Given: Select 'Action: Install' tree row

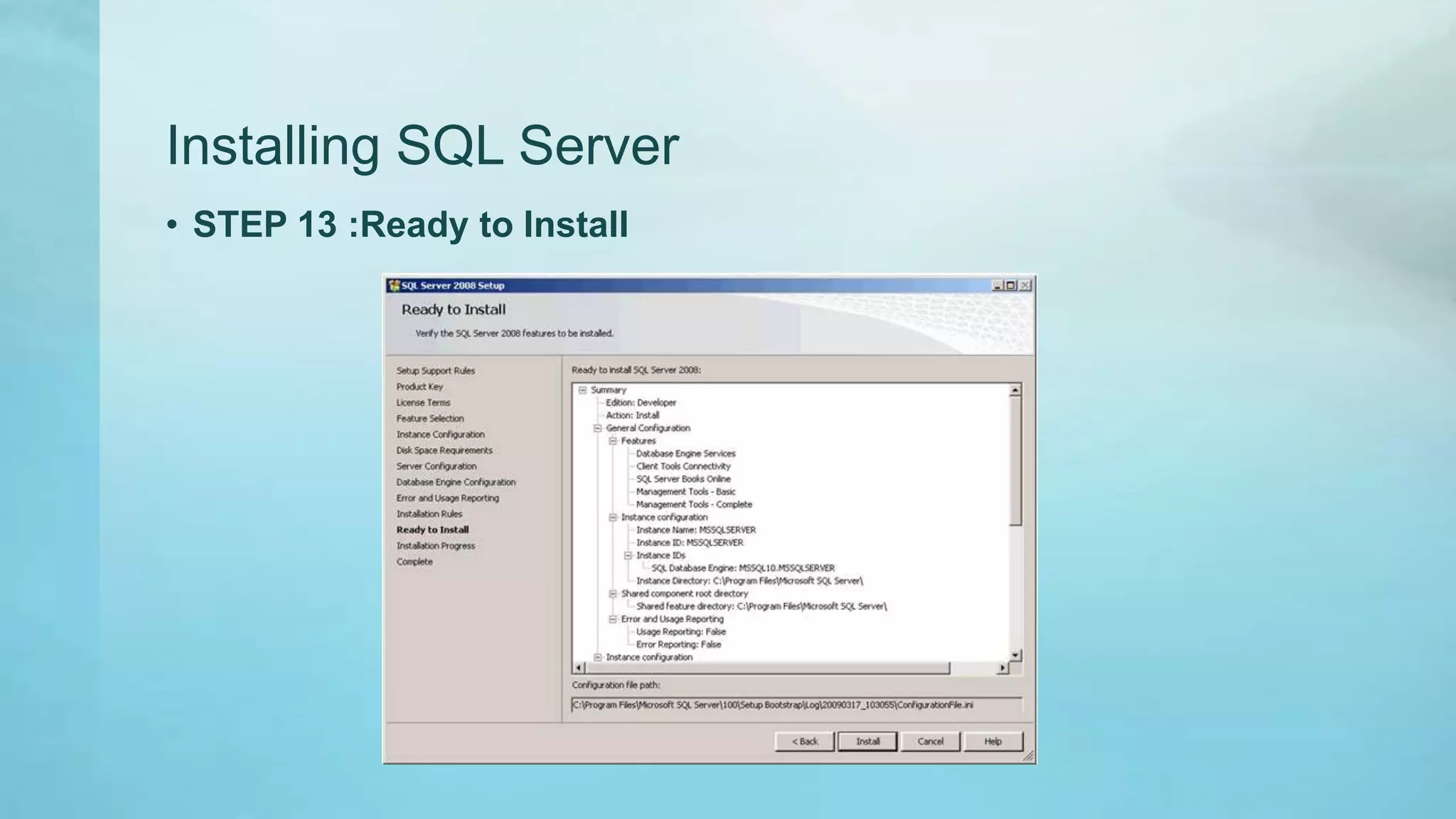Looking at the screenshot, I should point(632,416).
